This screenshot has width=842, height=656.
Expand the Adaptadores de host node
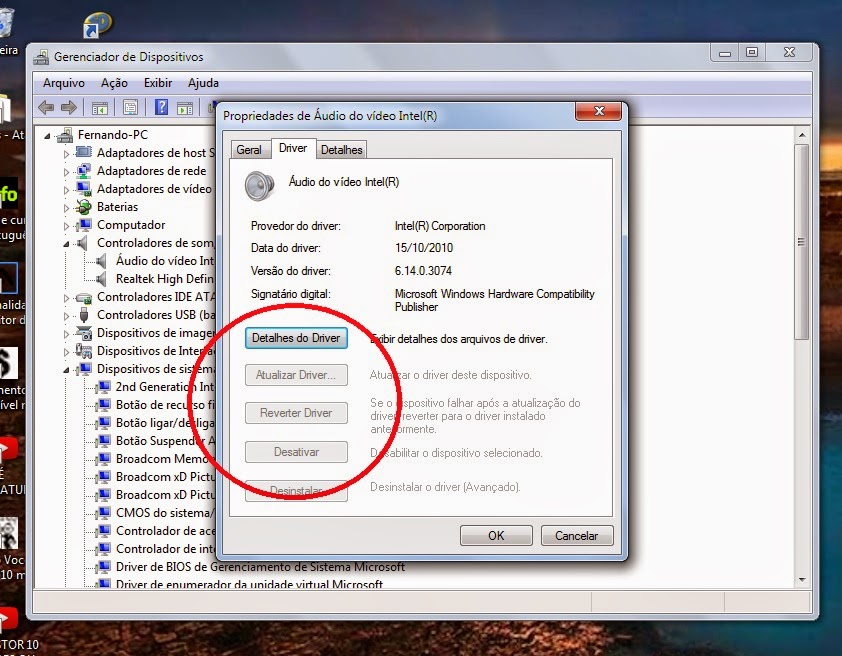click(67, 154)
